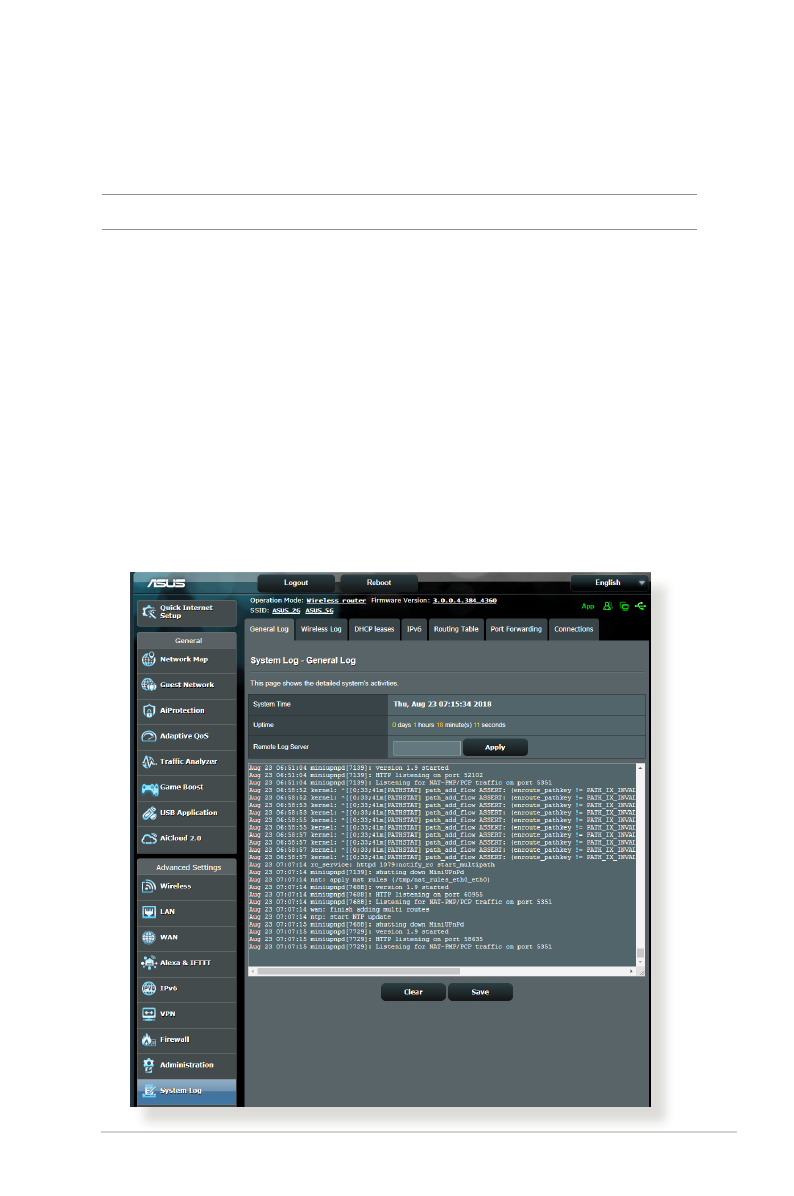Go to Traffic Analyzer
The height and width of the screenshot is (1196, 794).
[186, 761]
